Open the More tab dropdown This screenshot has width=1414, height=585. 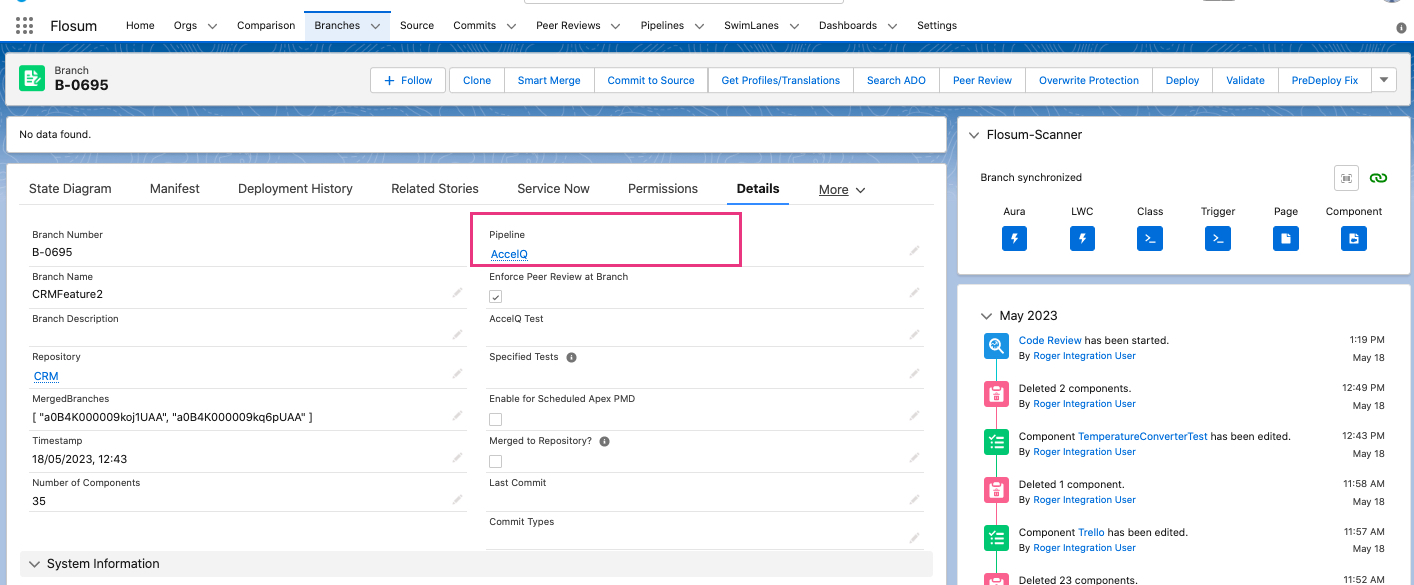coord(841,189)
